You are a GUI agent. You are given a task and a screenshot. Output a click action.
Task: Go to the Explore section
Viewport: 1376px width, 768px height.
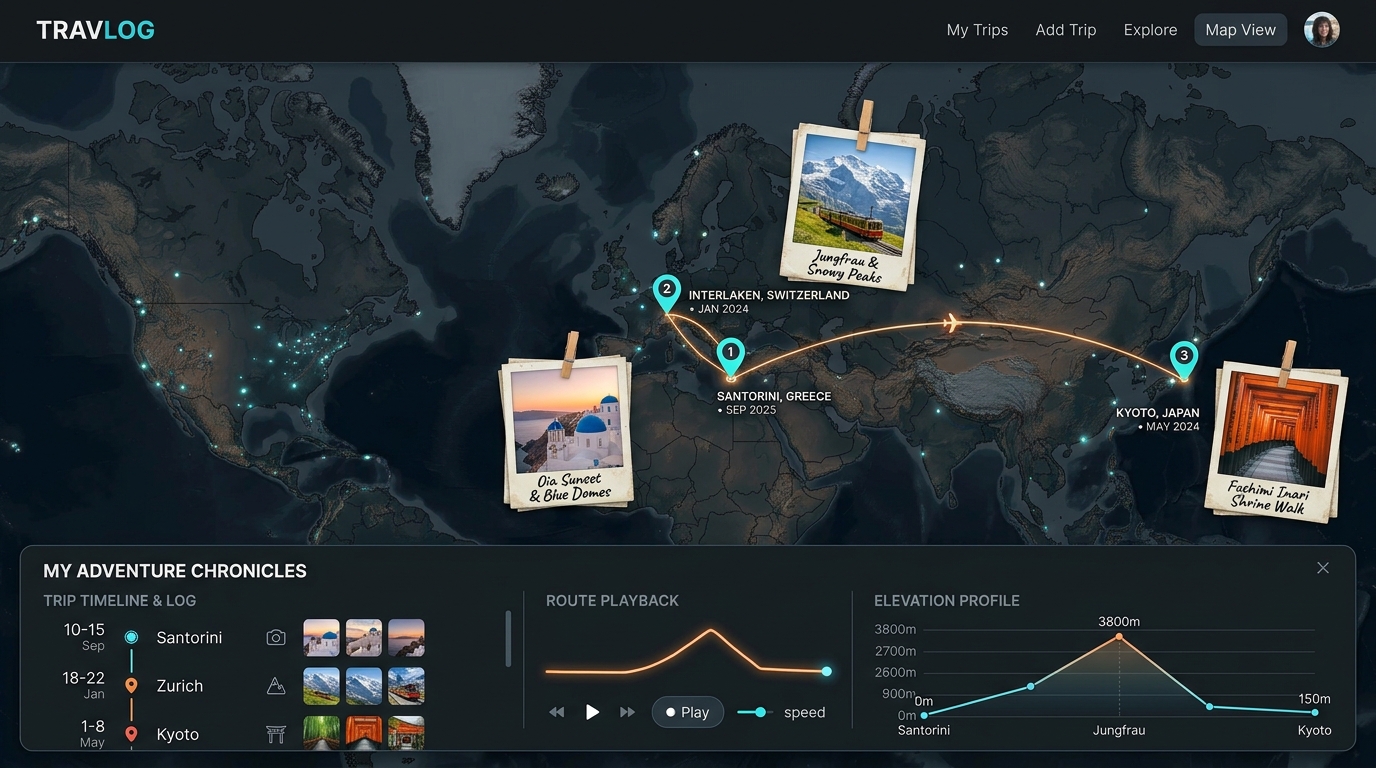pyautogui.click(x=1150, y=30)
